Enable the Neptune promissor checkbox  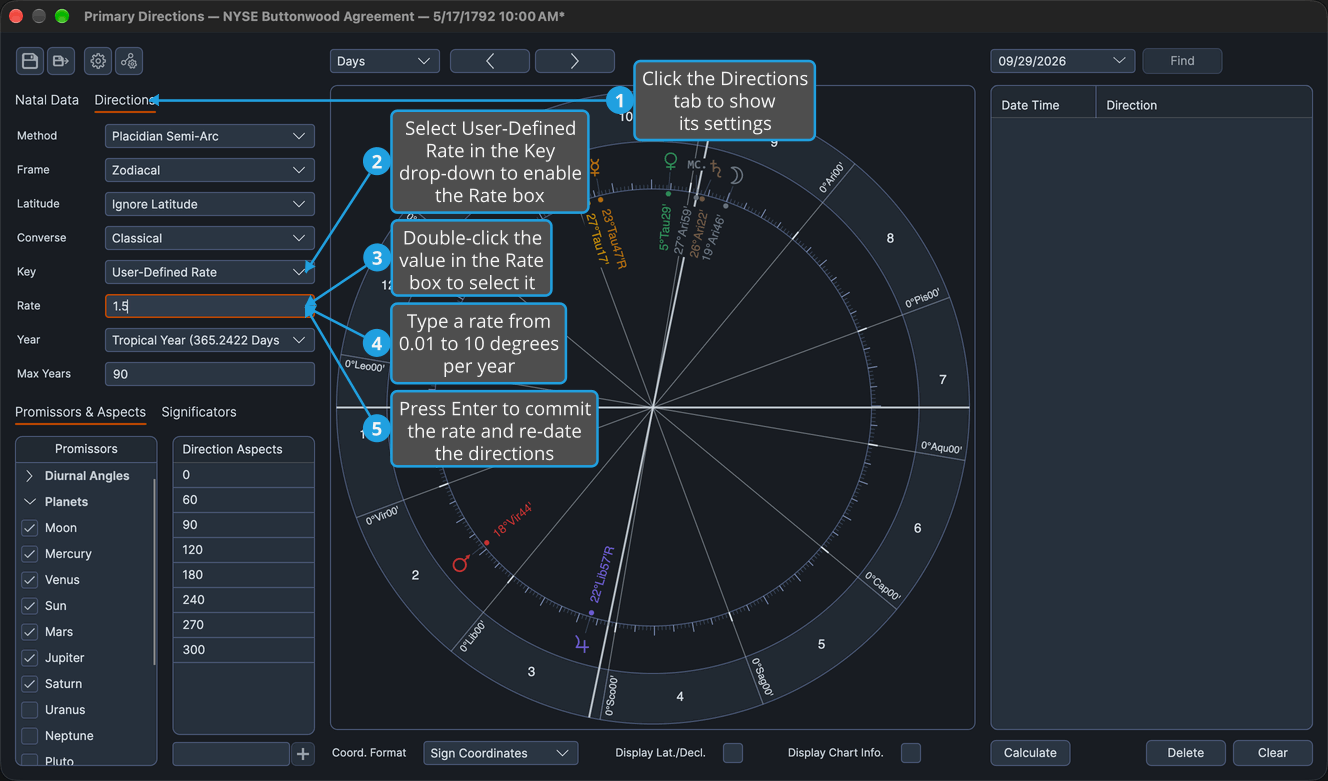pos(30,736)
